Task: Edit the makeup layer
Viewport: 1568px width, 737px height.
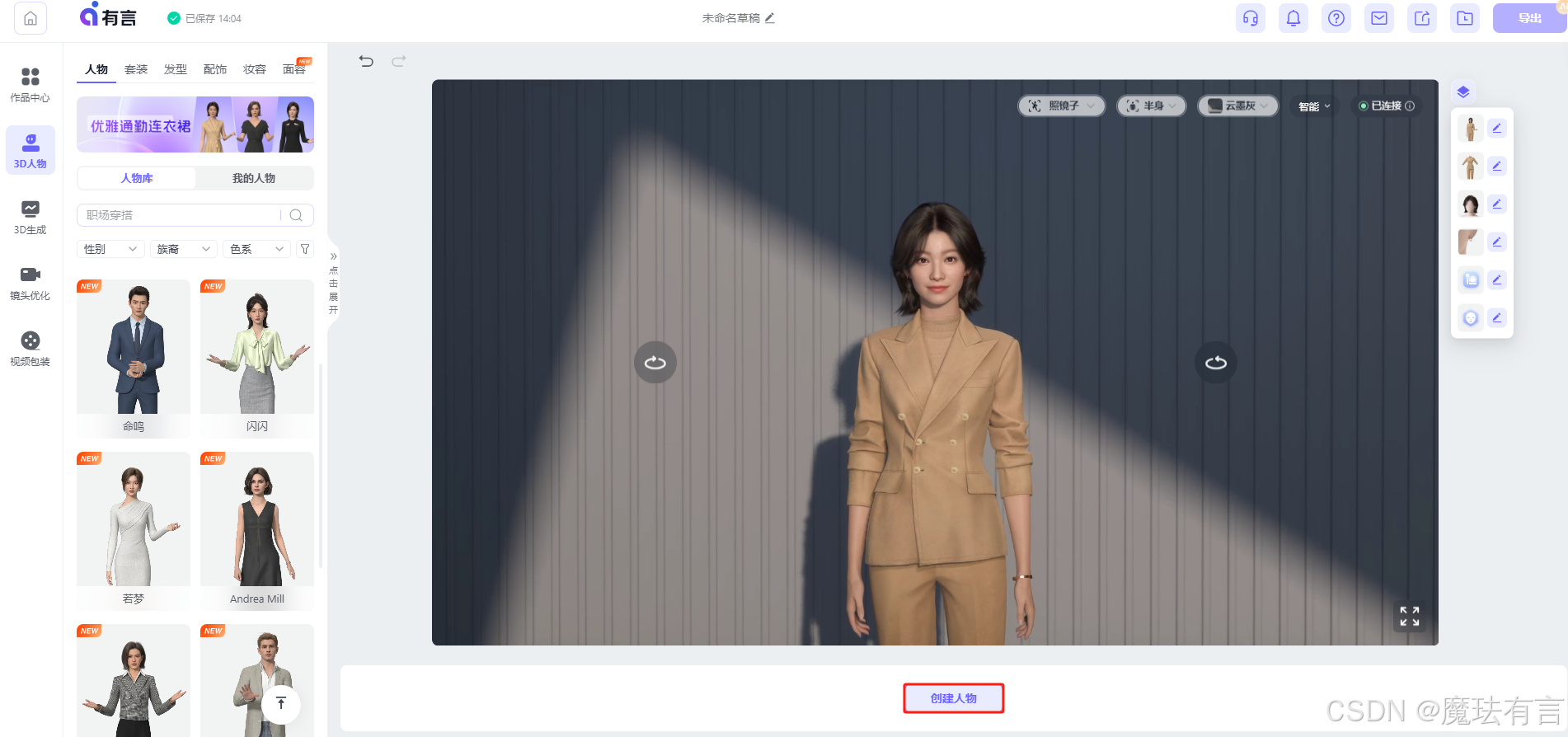Action: coord(1497,280)
